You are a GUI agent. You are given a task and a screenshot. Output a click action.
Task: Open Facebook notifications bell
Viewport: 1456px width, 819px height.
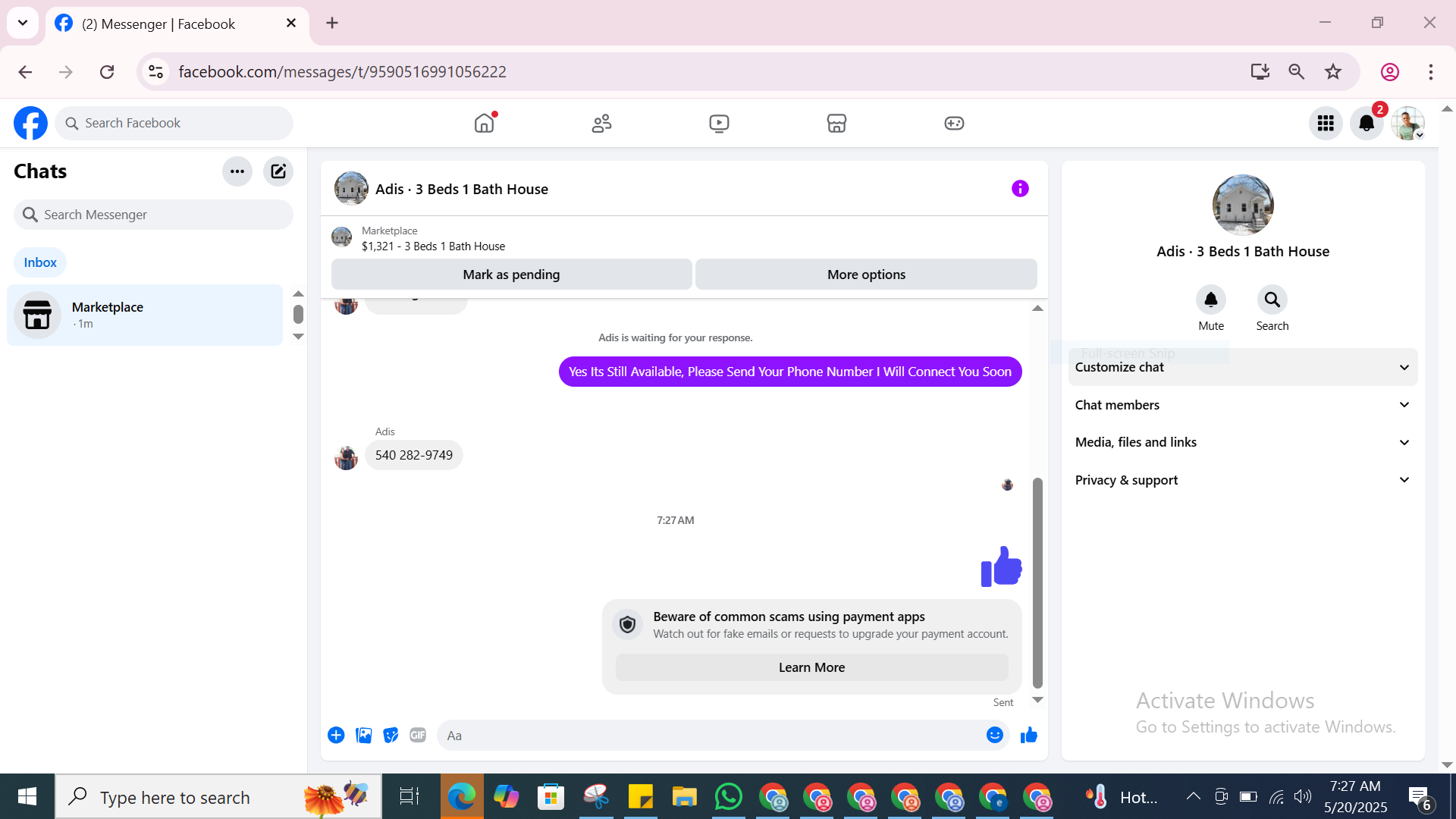click(1367, 123)
